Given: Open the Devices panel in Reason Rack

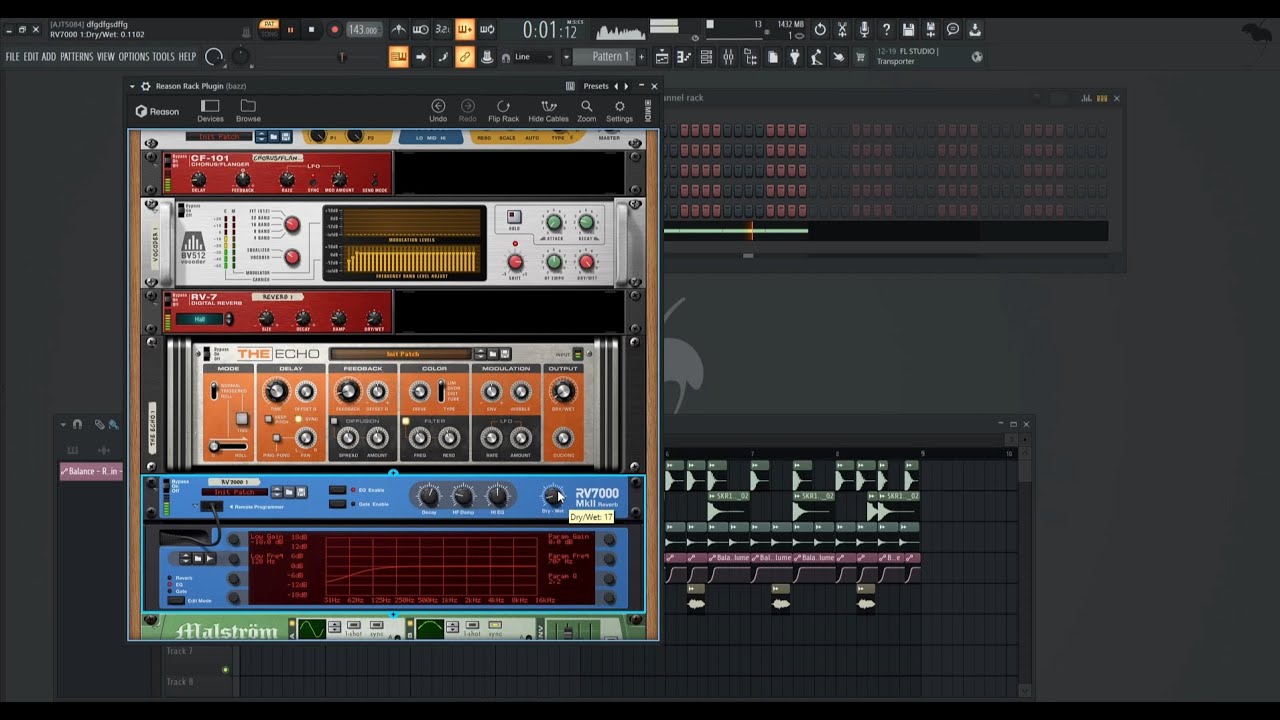Looking at the screenshot, I should tap(210, 110).
